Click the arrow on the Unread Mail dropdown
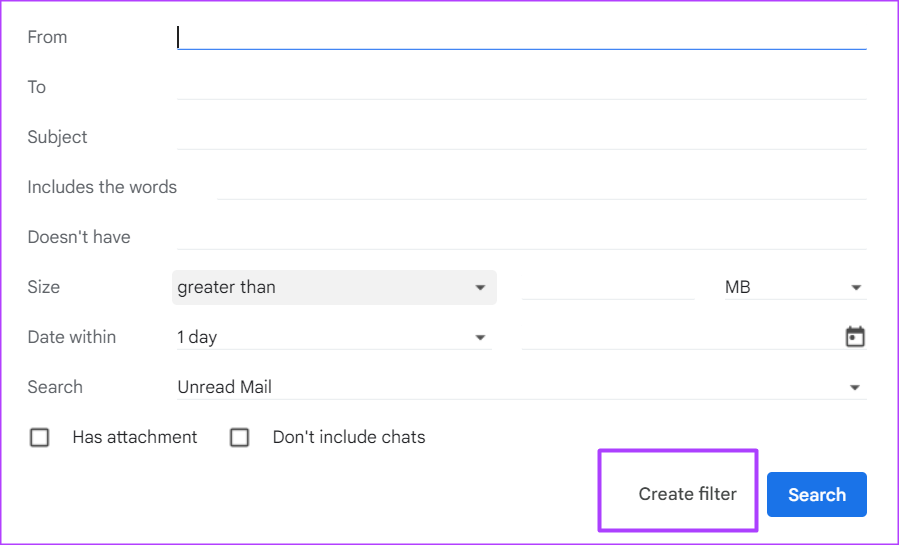Image resolution: width=899 pixels, height=545 pixels. (x=855, y=388)
